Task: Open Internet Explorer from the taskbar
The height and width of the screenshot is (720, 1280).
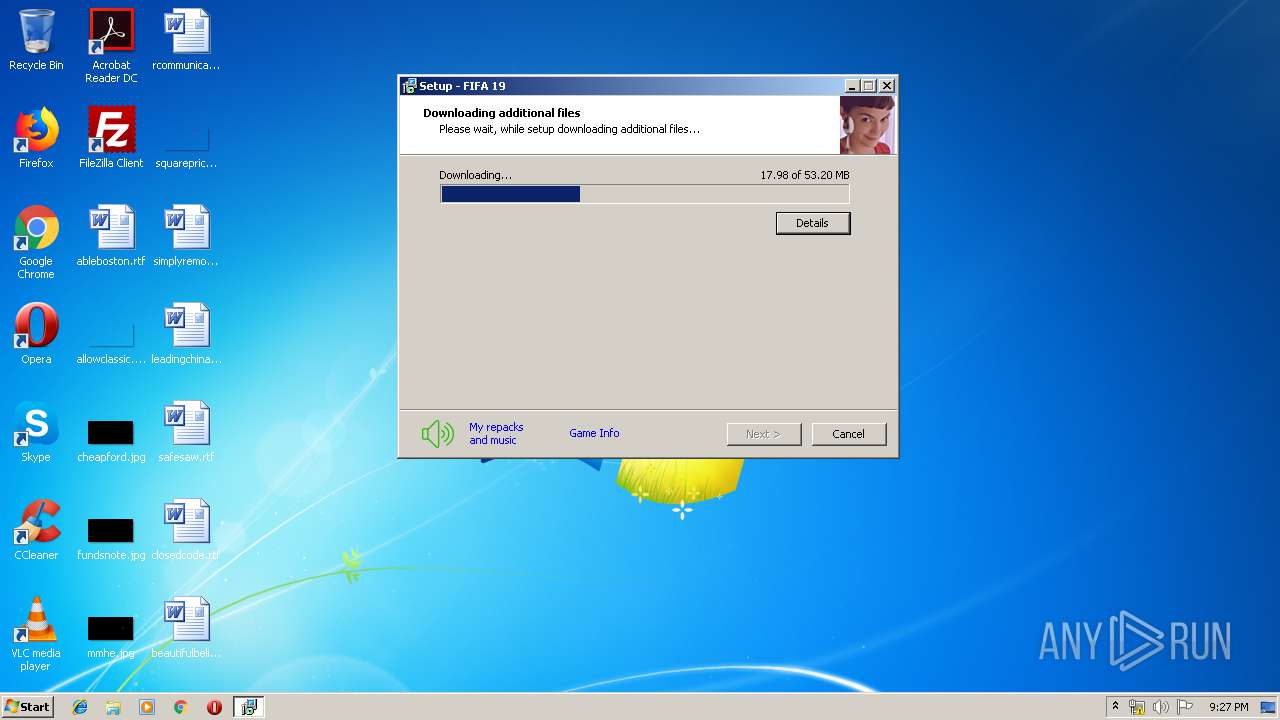Action: 80,707
